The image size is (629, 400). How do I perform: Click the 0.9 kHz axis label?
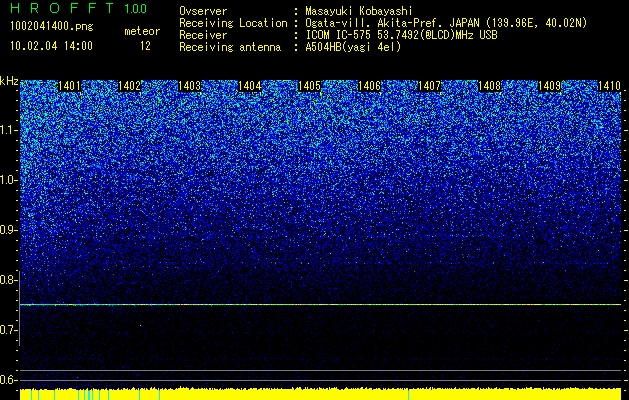click(x=8, y=230)
